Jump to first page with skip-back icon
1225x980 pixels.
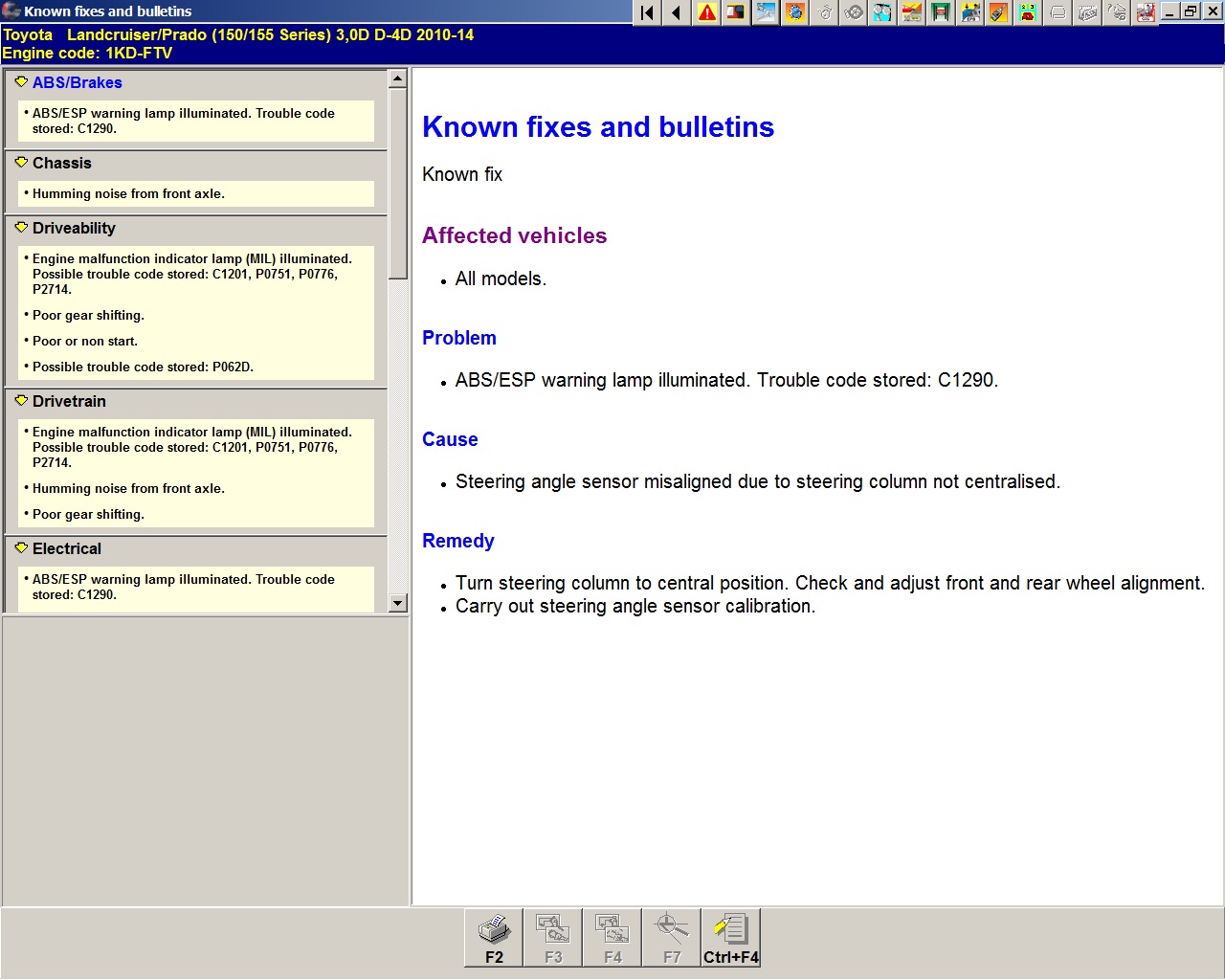coord(648,12)
